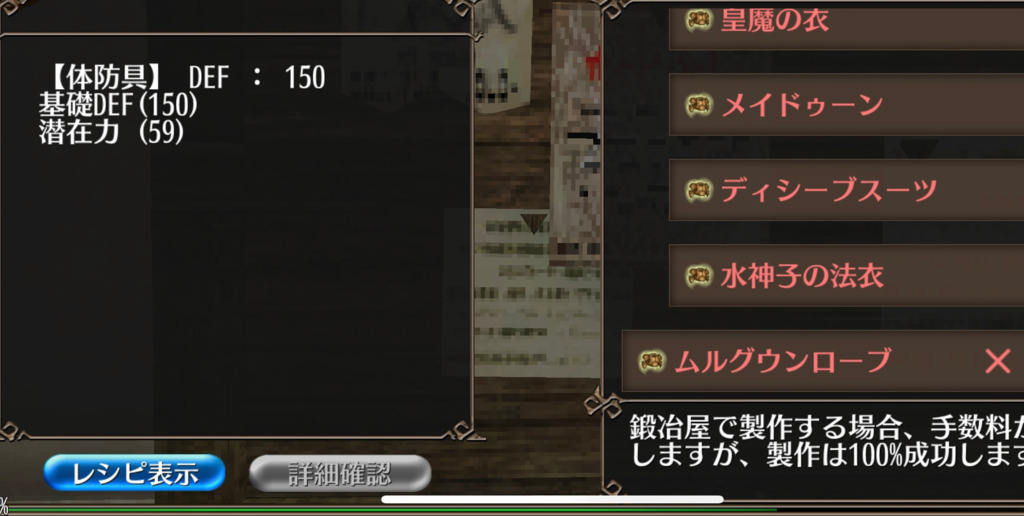1024x516 pixels.
Task: Click the 【体防具】 DEF : 150 line
Action: [x=183, y=78]
